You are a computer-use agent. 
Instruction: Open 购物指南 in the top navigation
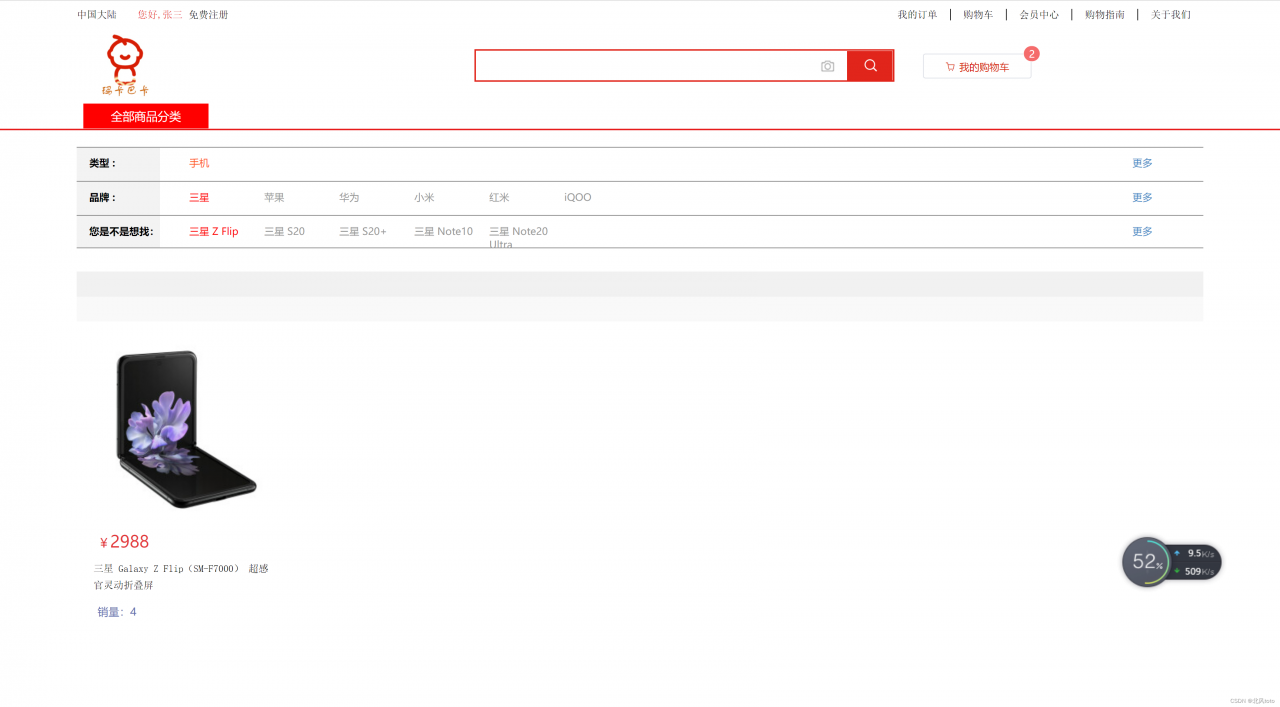pyautogui.click(x=1105, y=15)
